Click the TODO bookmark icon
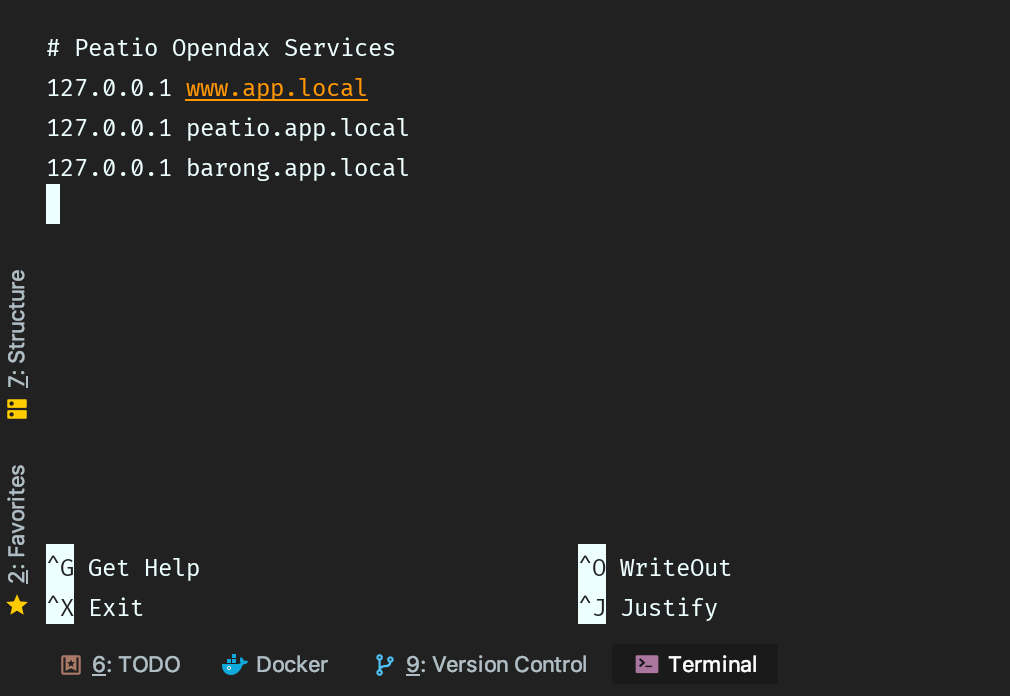Image resolution: width=1010 pixels, height=696 pixels. tap(70, 664)
